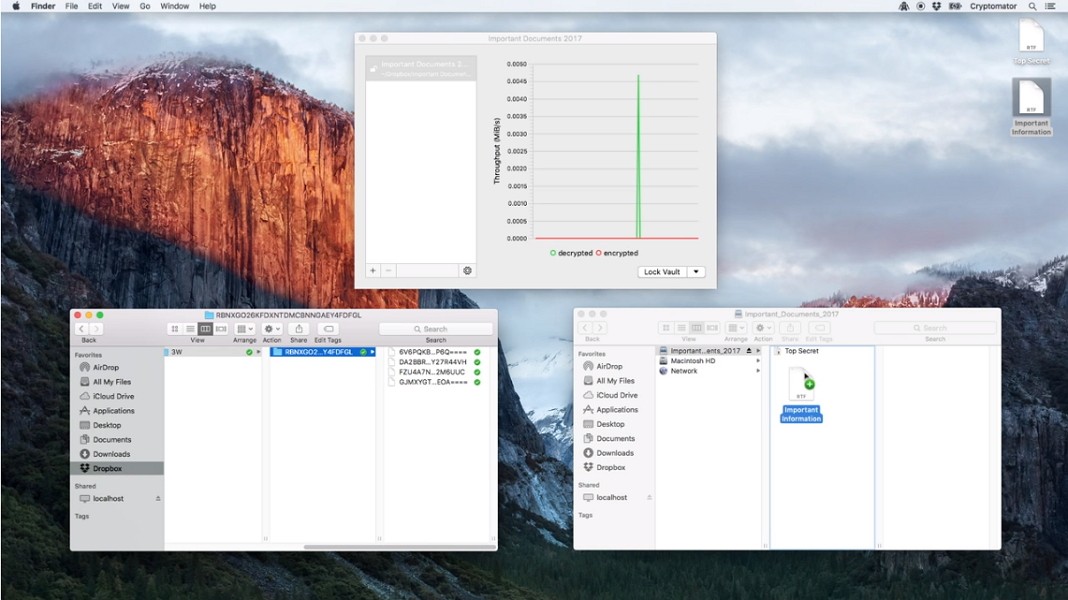This screenshot has width=1068, height=600.
Task: Select the 3W folder row
Action: (x=213, y=352)
